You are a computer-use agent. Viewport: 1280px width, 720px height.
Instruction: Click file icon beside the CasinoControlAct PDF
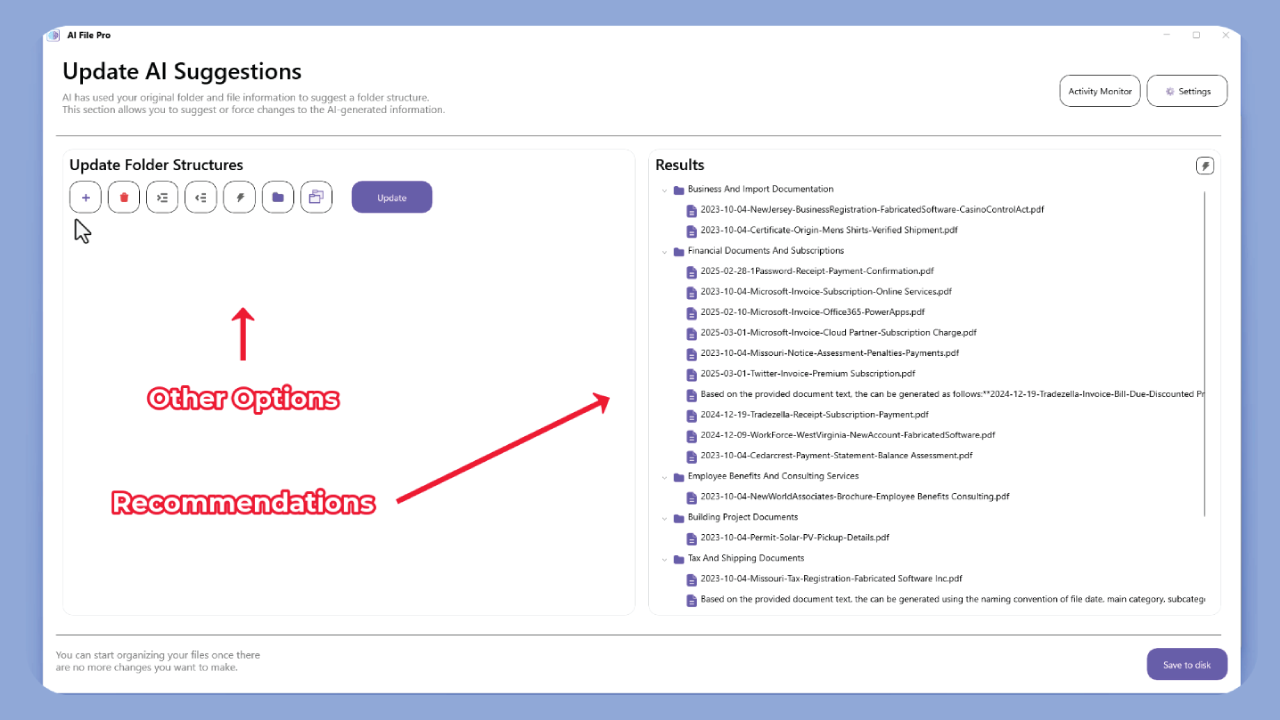[691, 211]
